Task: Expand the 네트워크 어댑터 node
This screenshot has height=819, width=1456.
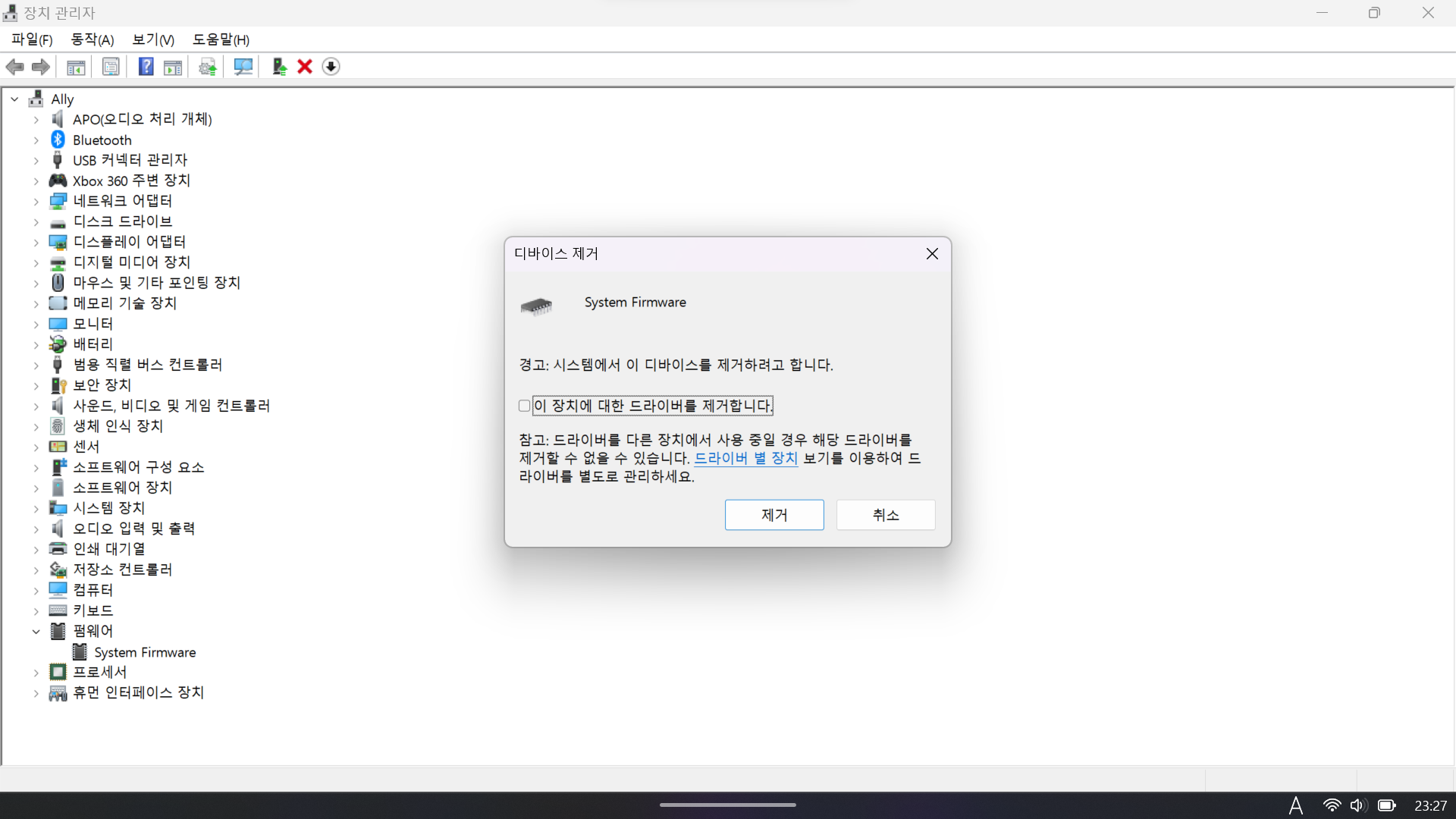Action: tap(36, 202)
